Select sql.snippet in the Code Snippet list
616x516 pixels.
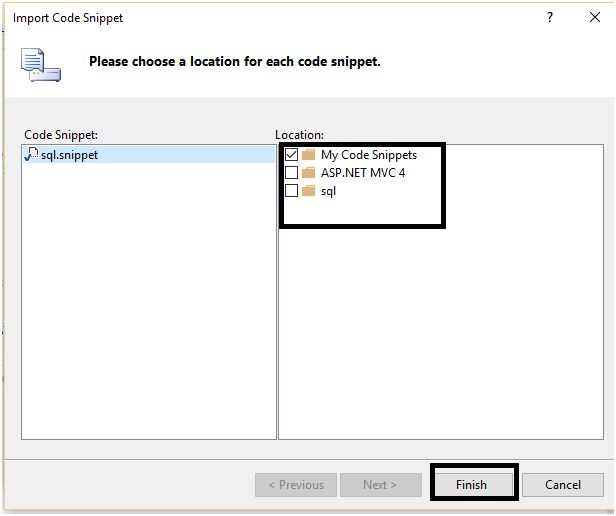[x=69, y=155]
